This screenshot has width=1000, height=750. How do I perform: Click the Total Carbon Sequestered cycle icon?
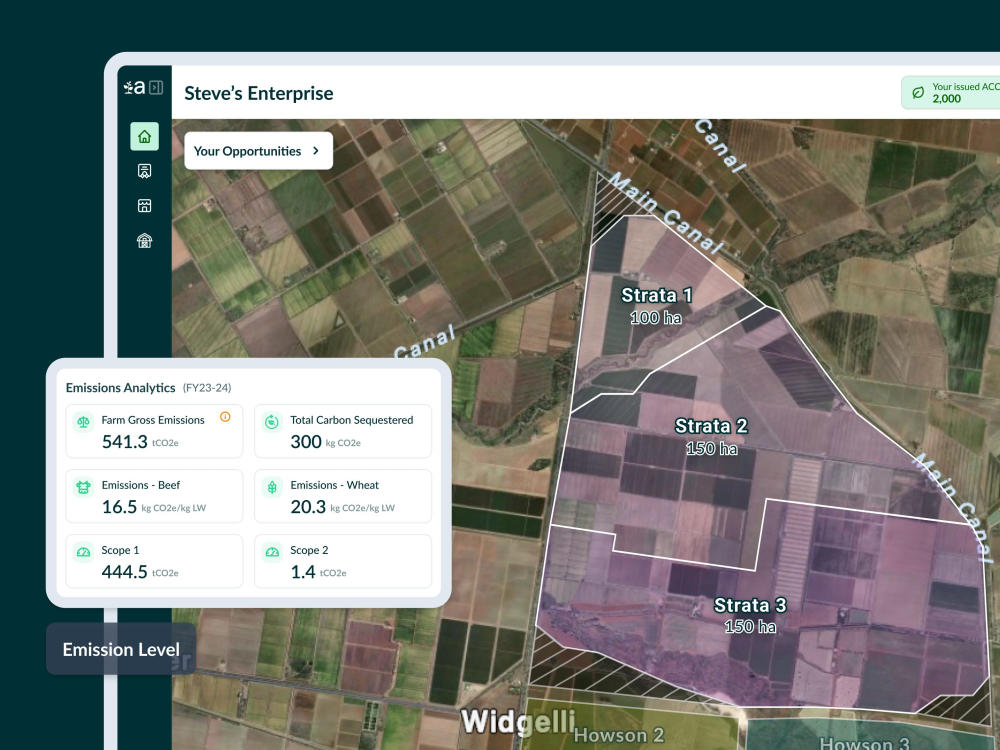pos(272,422)
